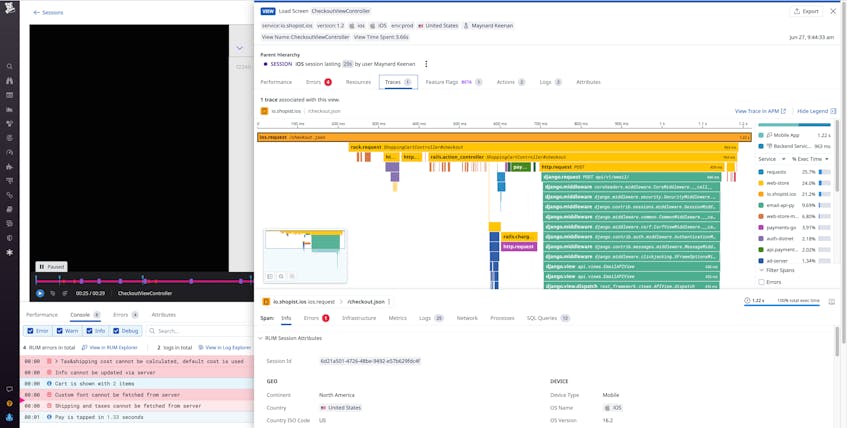Open the % Exec Time dropdown

(x=810, y=159)
